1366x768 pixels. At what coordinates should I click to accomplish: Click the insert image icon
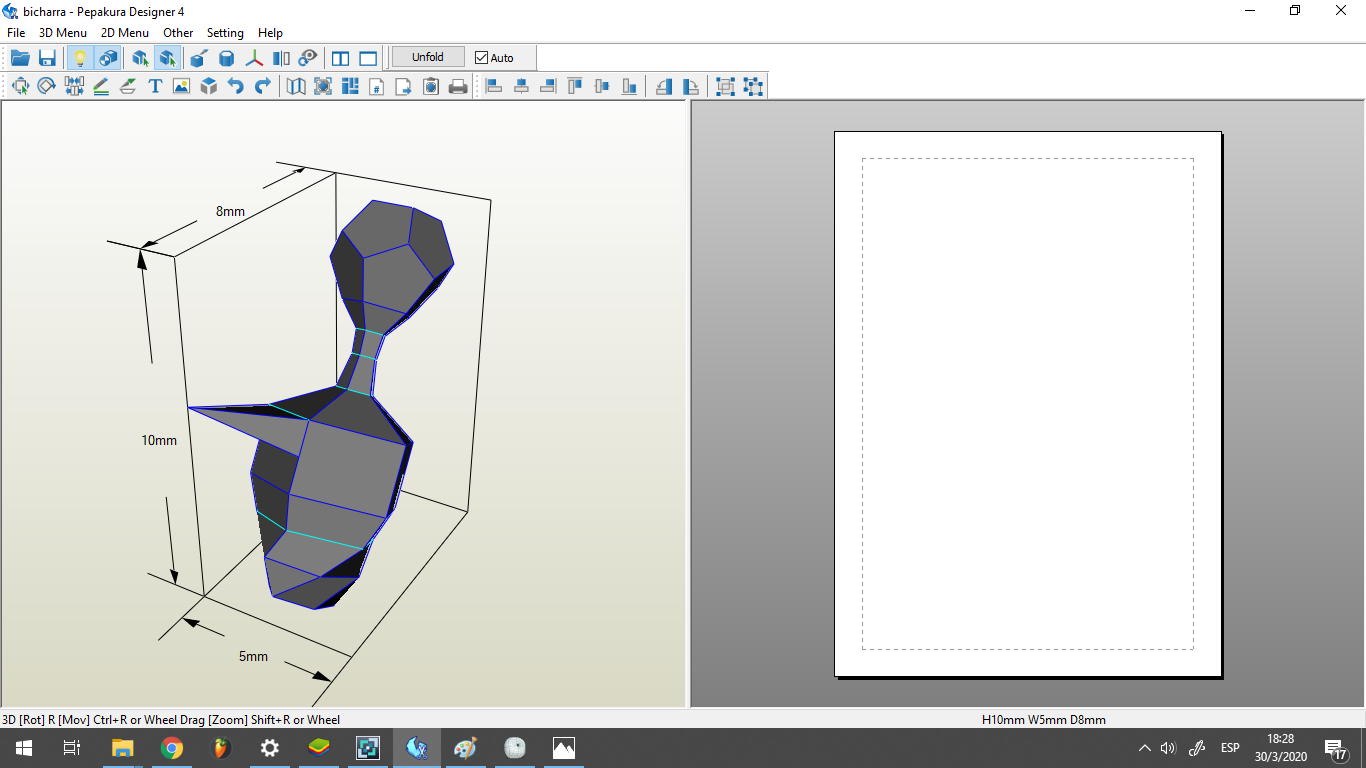click(x=181, y=87)
